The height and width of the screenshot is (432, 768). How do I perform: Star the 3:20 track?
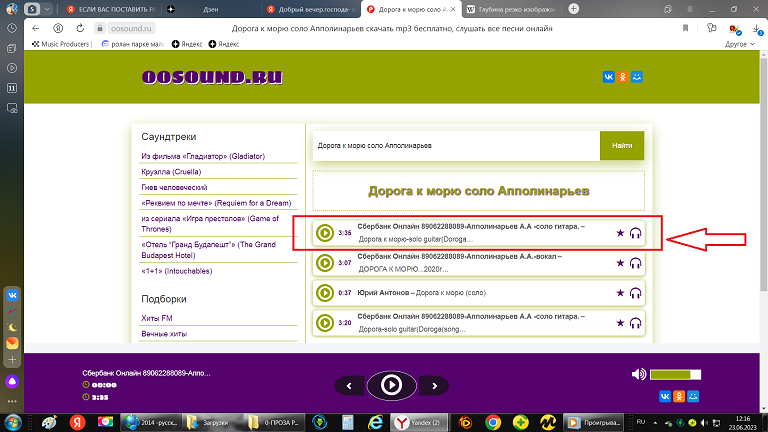[x=620, y=323]
